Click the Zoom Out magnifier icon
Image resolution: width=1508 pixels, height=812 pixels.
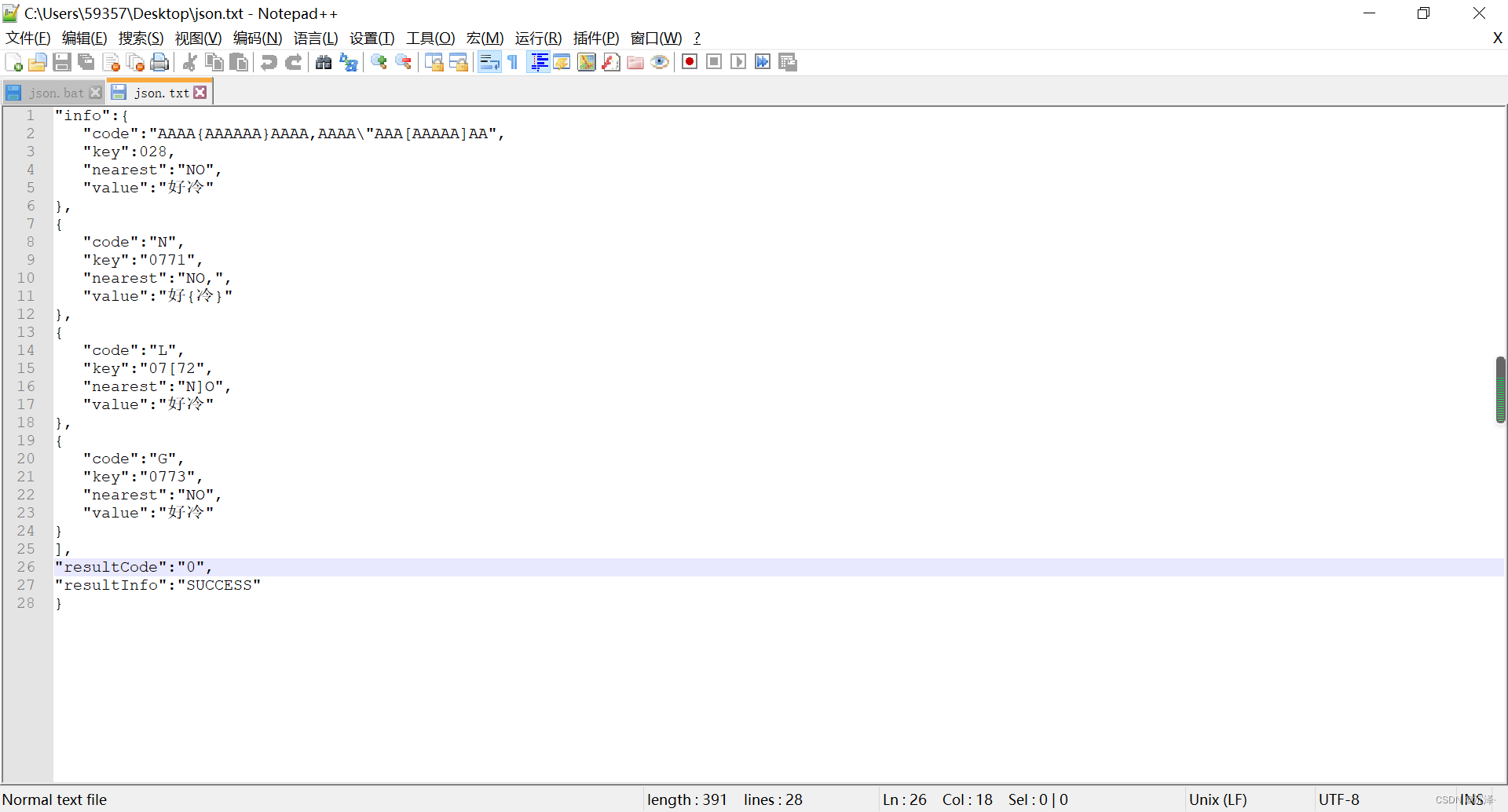pyautogui.click(x=404, y=62)
